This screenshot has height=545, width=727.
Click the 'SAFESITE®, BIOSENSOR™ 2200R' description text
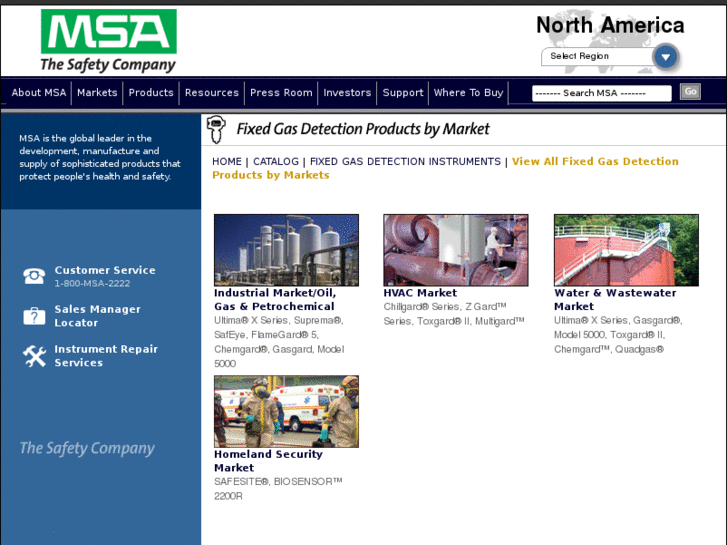click(x=278, y=489)
